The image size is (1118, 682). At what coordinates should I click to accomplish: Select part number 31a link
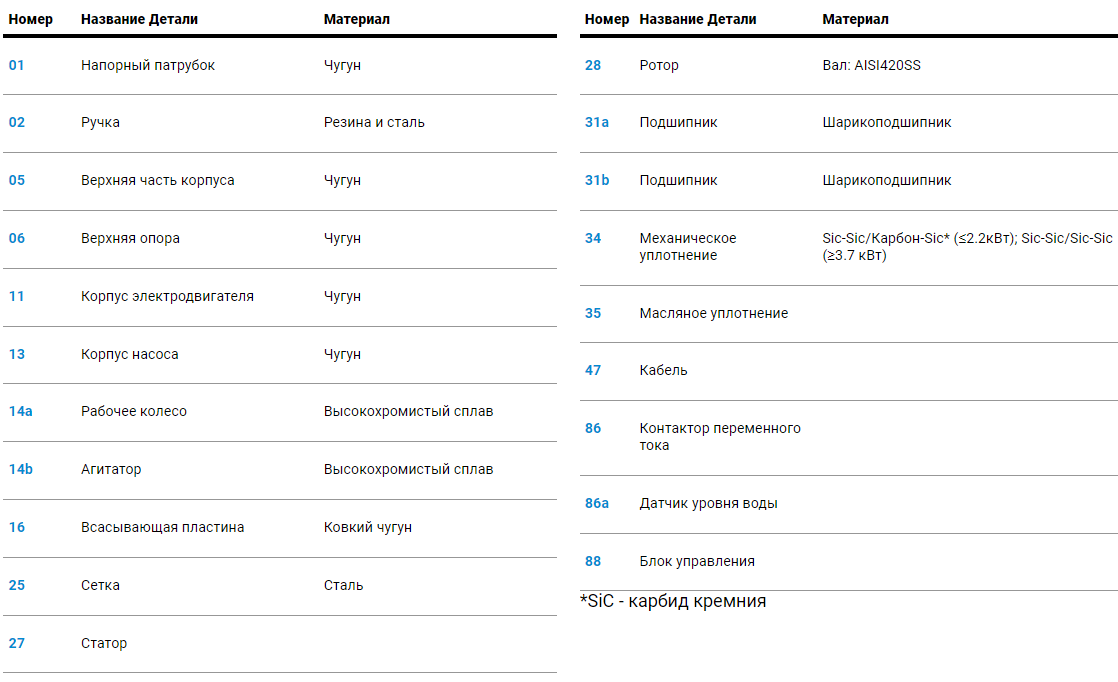pyautogui.click(x=597, y=122)
